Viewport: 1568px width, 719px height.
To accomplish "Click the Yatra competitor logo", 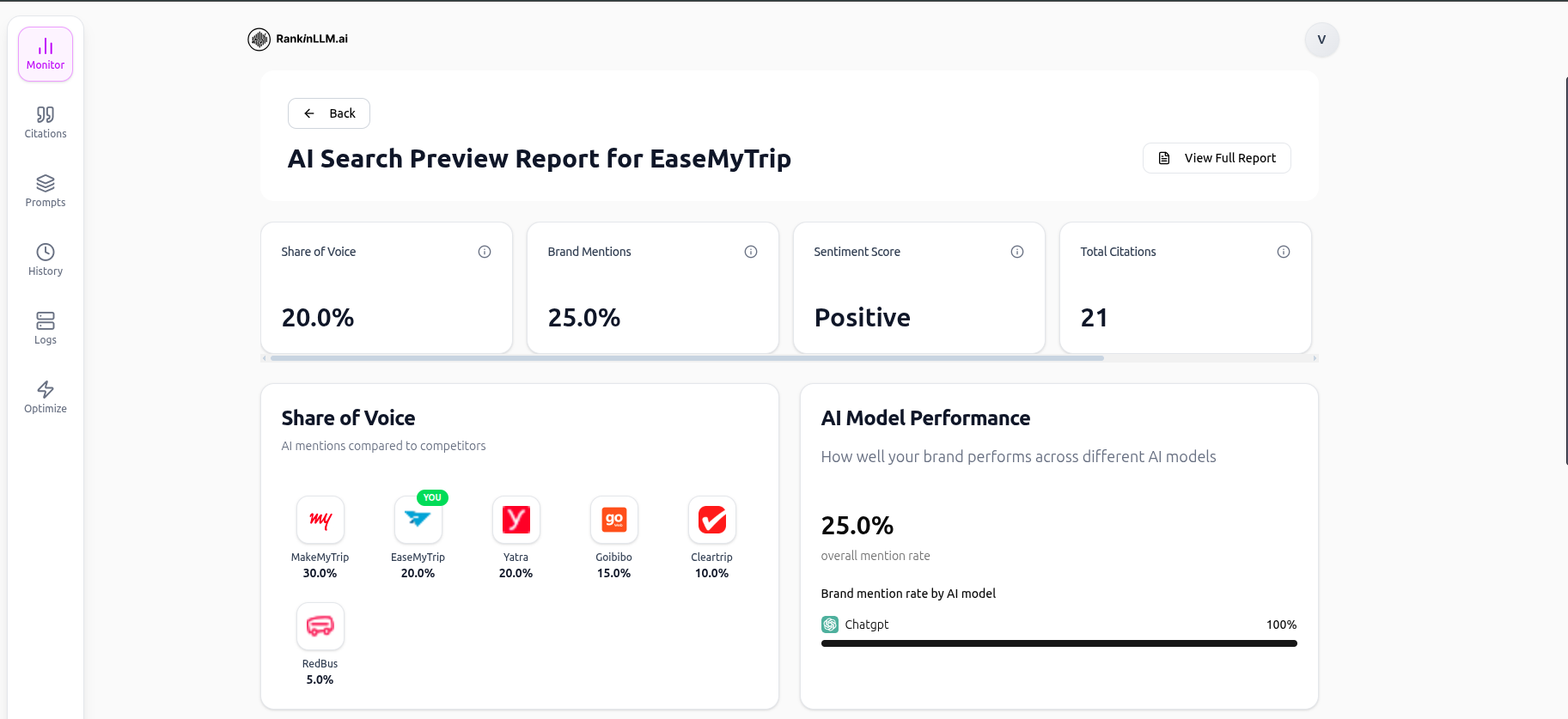I will (516, 520).
